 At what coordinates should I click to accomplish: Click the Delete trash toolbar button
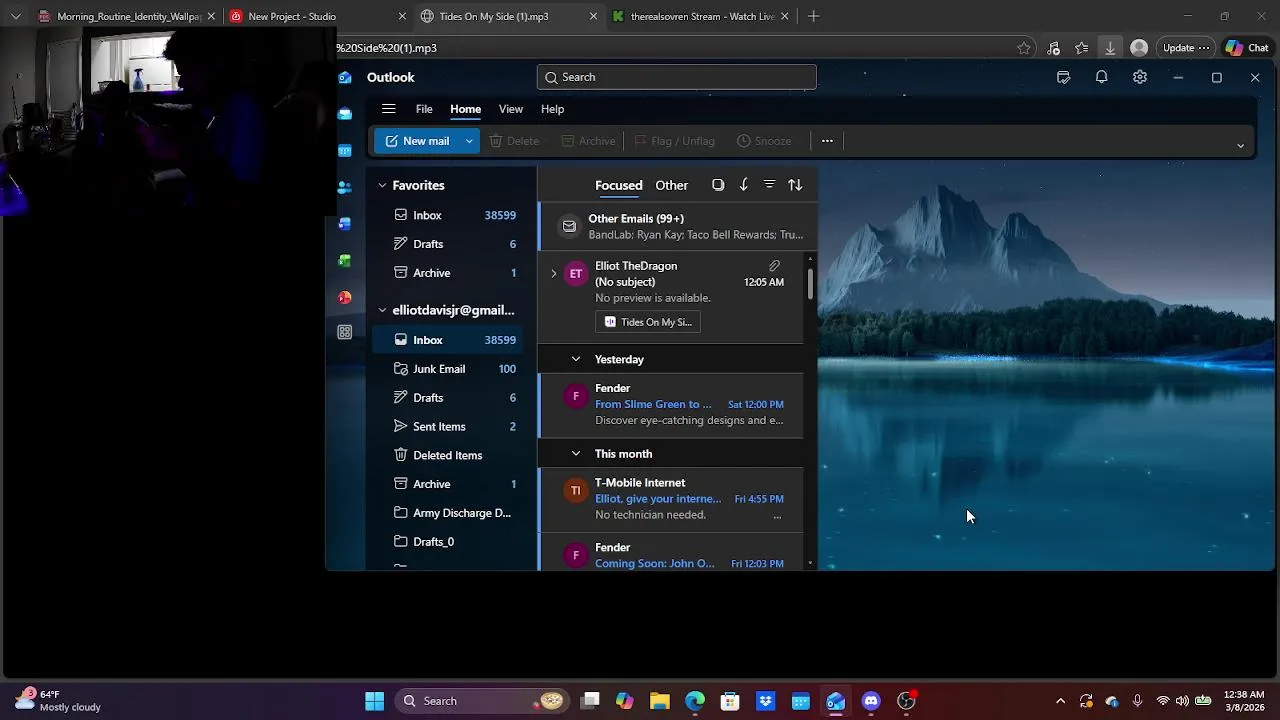[x=514, y=141]
